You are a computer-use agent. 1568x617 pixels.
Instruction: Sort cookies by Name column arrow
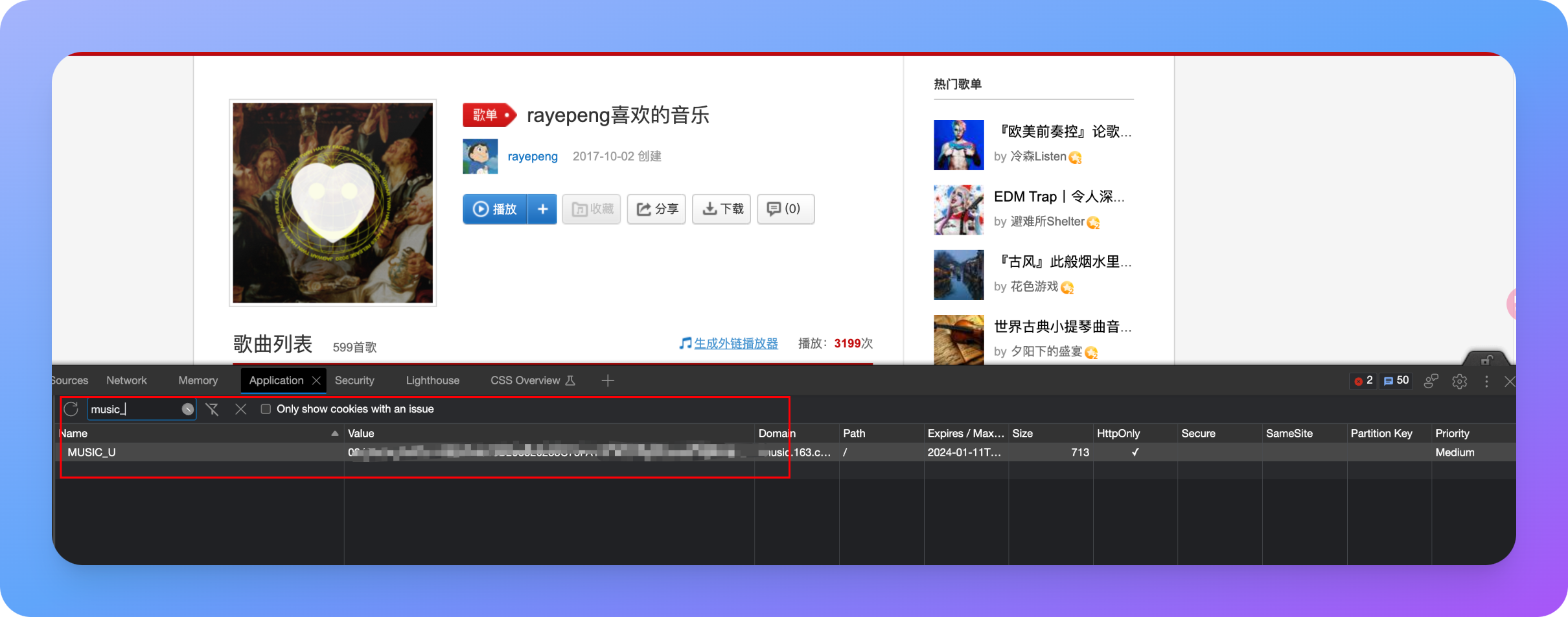(334, 434)
